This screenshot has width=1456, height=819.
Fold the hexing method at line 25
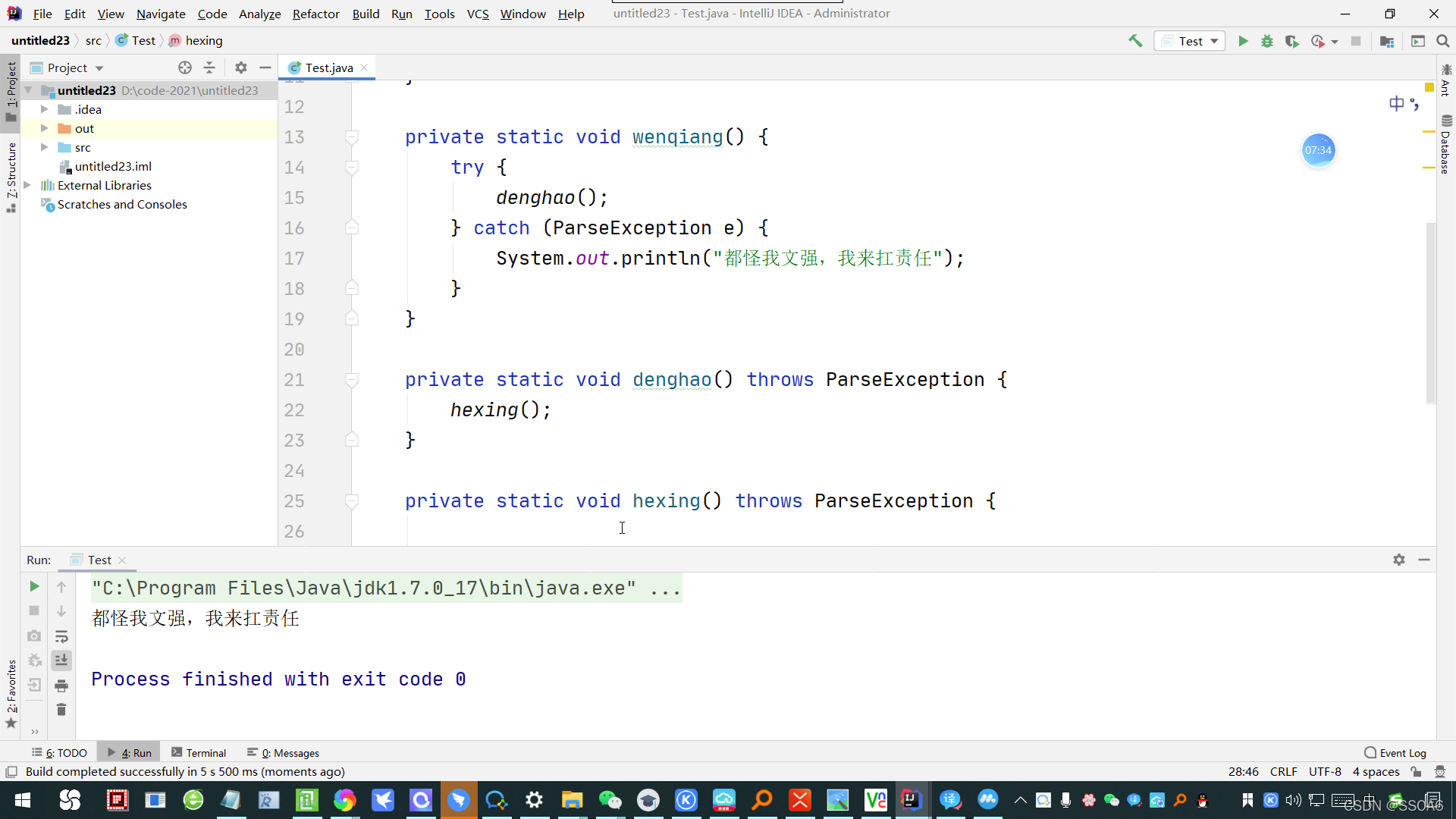coord(352,501)
